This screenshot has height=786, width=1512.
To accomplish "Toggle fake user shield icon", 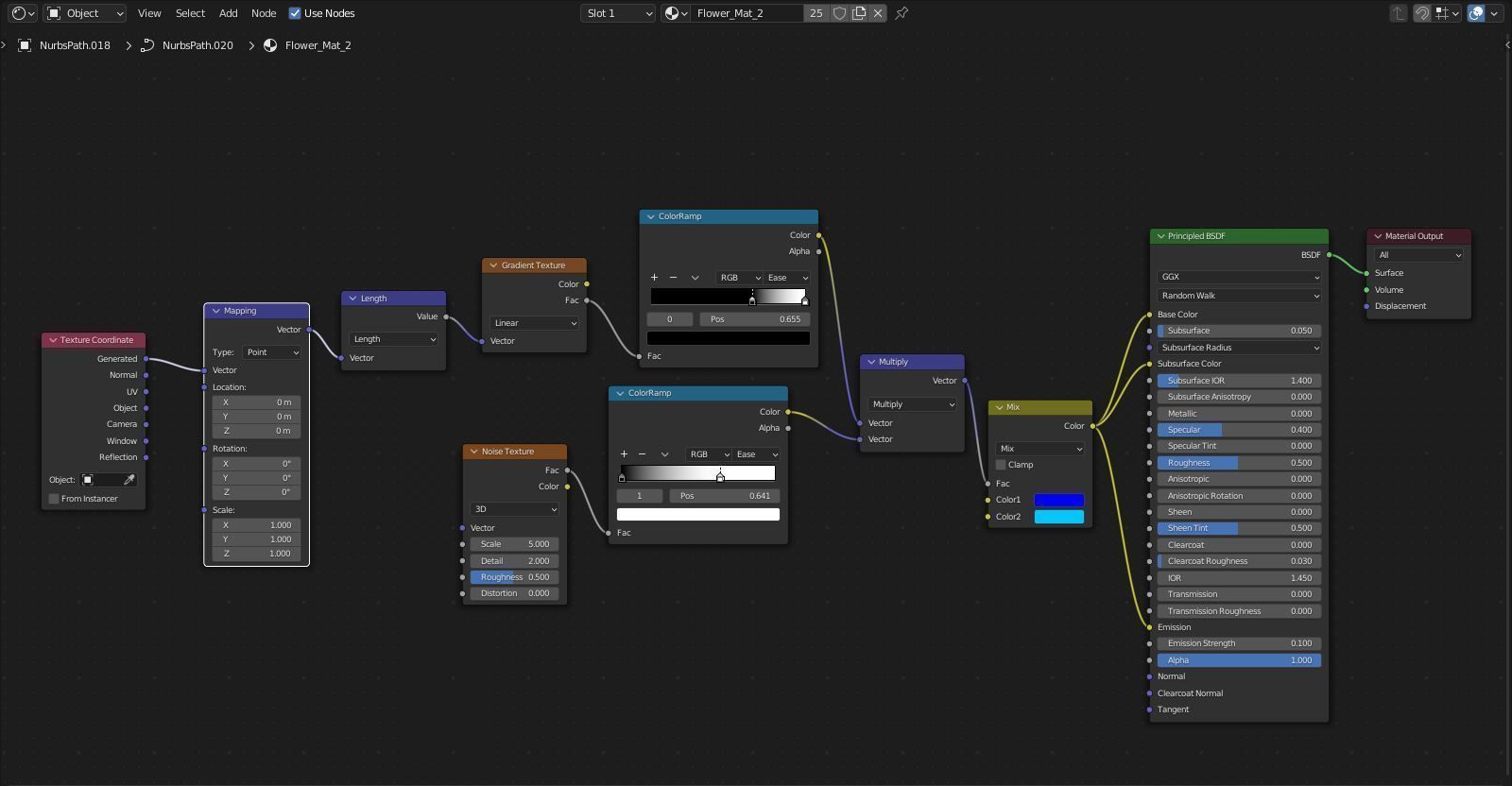I will click(839, 13).
